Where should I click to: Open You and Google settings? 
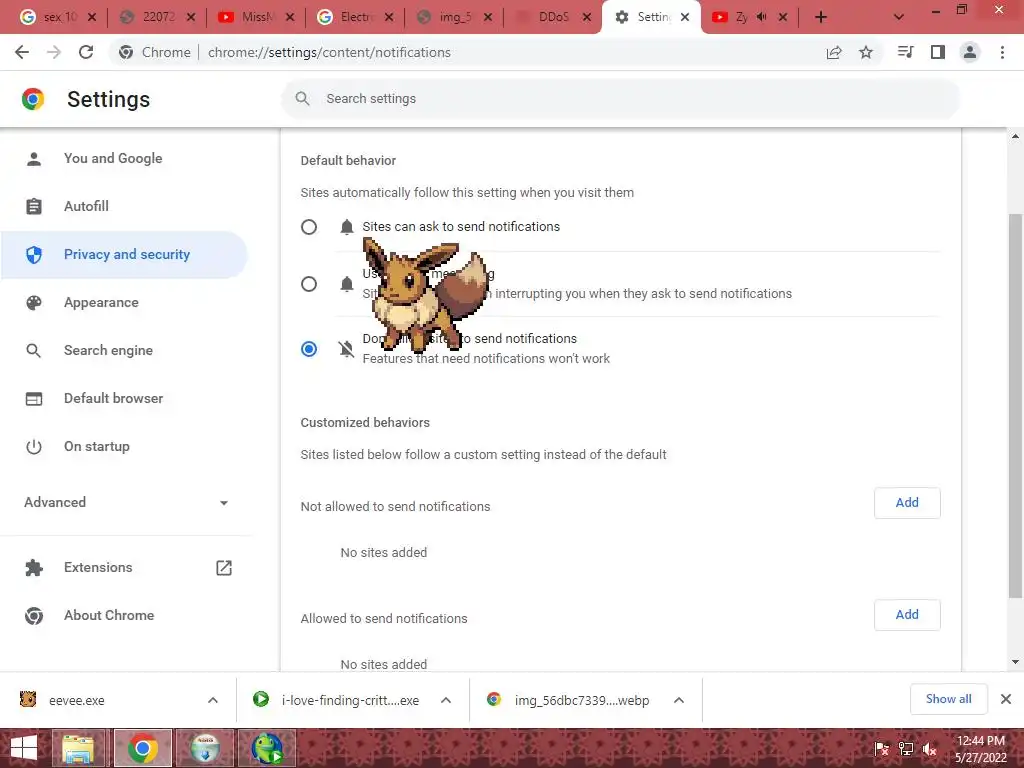[113, 158]
